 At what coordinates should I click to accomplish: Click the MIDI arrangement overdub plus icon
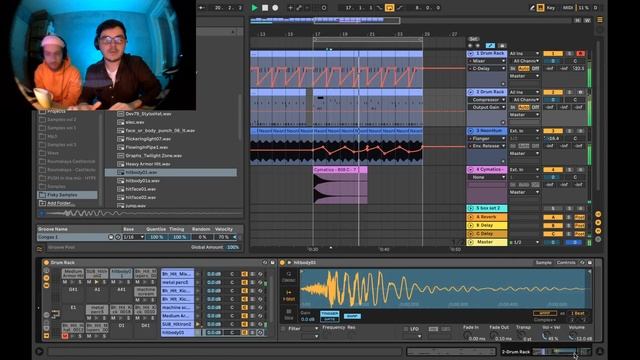(290, 7)
